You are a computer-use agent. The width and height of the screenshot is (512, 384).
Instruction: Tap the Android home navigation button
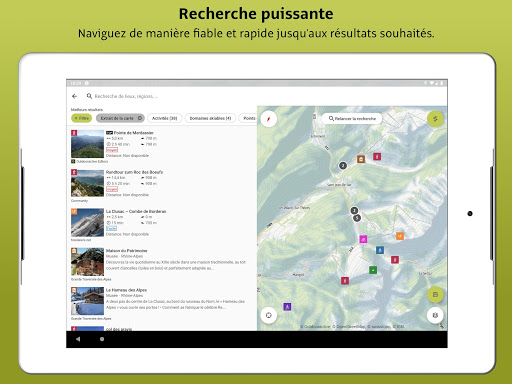tap(102, 339)
